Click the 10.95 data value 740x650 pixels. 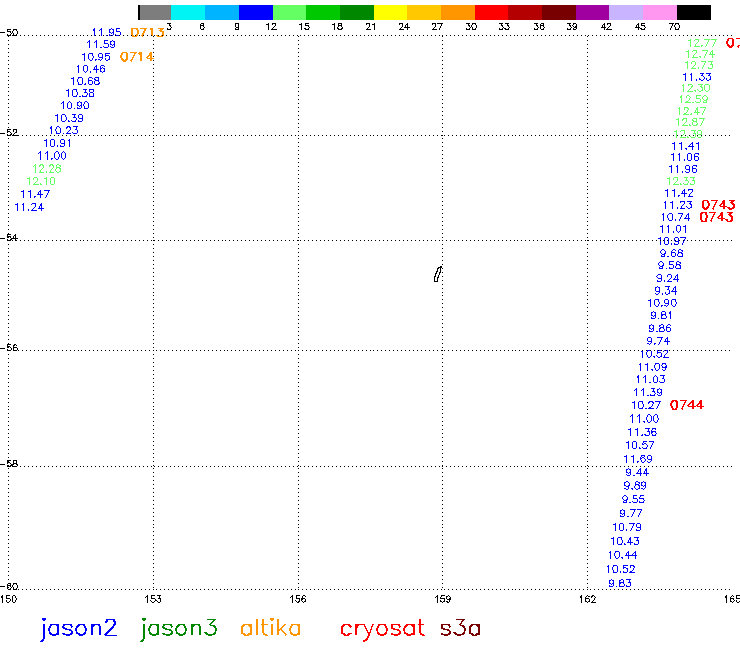click(96, 57)
